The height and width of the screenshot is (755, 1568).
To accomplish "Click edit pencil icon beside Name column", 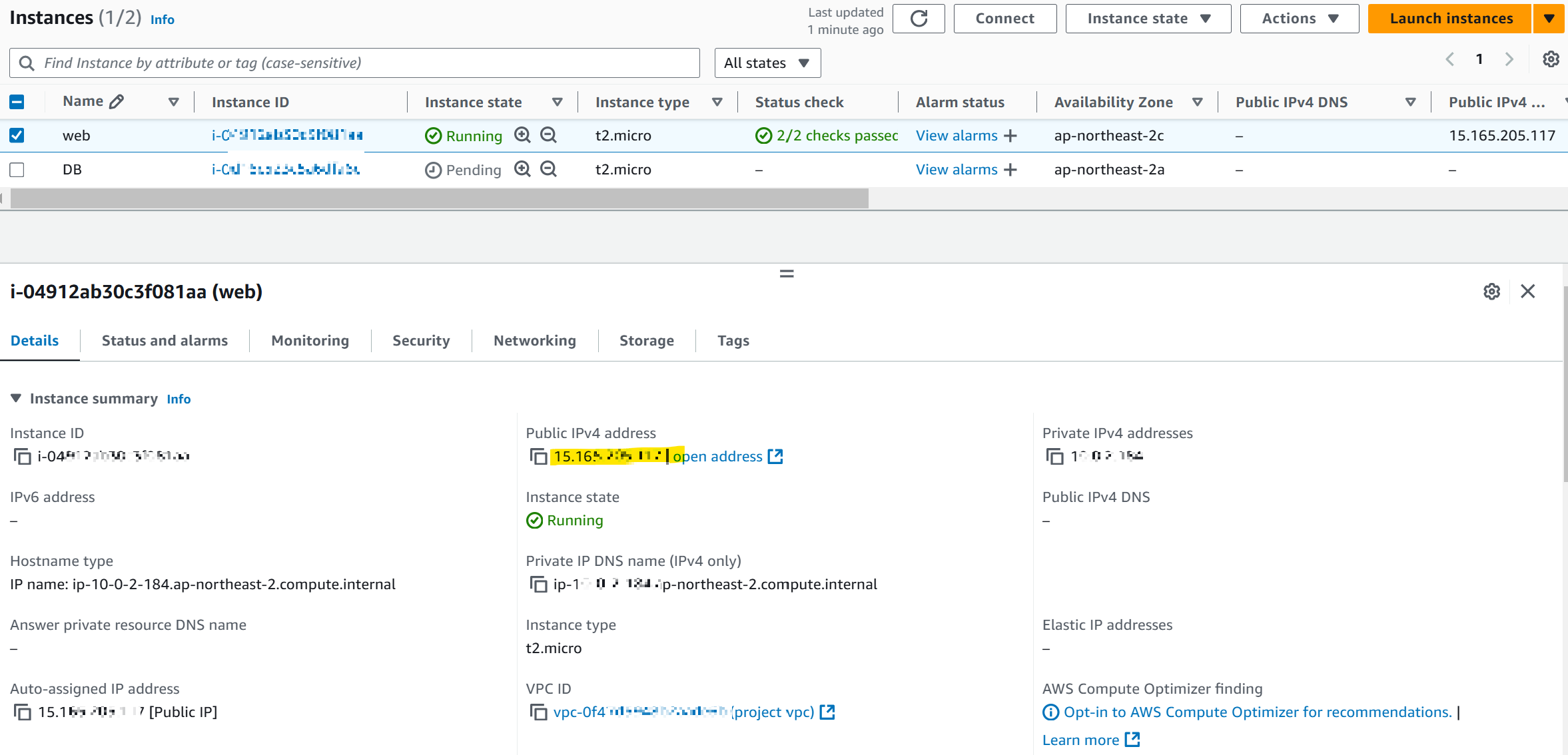I will (117, 101).
